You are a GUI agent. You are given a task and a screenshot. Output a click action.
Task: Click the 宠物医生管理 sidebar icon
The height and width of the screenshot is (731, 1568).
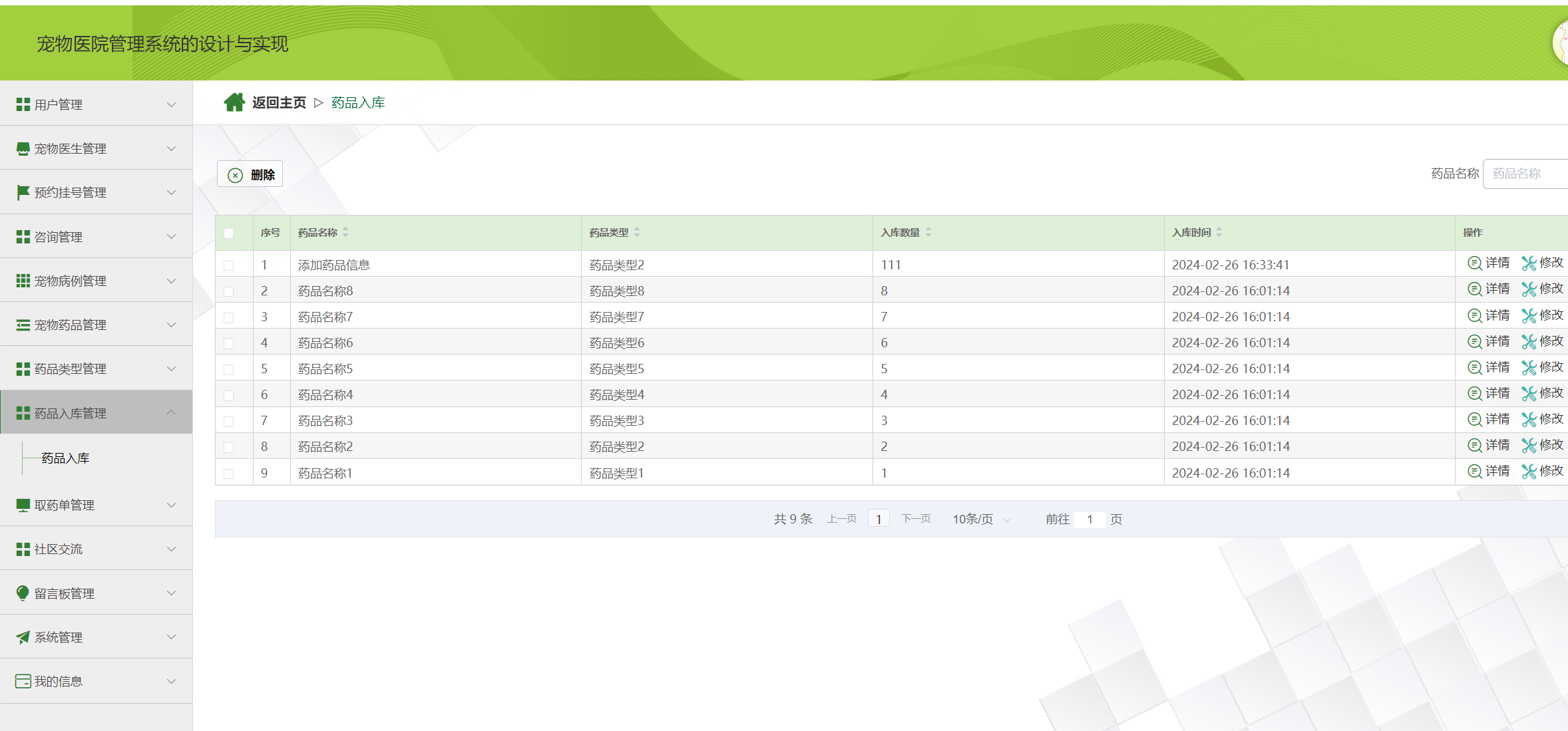pos(23,148)
